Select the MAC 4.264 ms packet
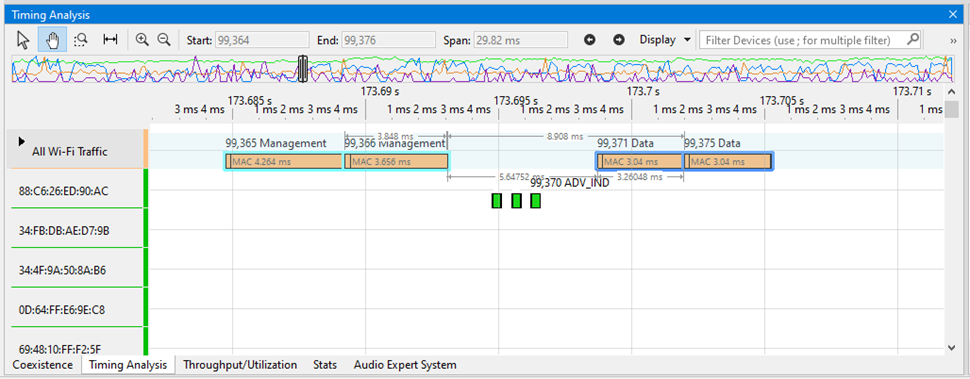The height and width of the screenshot is (379, 970). tap(284, 161)
